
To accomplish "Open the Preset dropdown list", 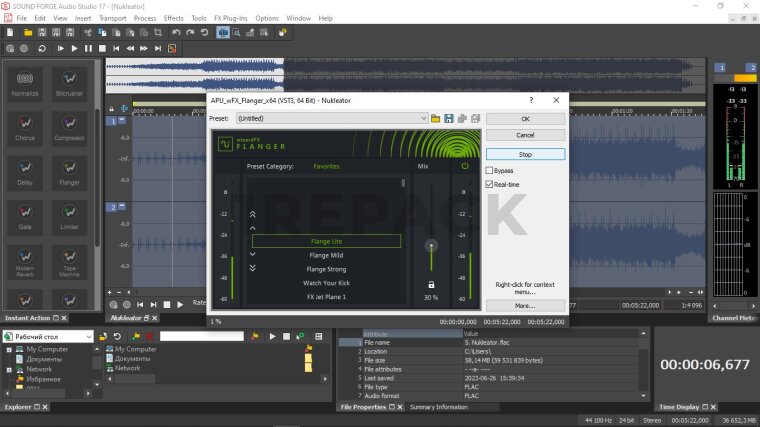I will [423, 118].
